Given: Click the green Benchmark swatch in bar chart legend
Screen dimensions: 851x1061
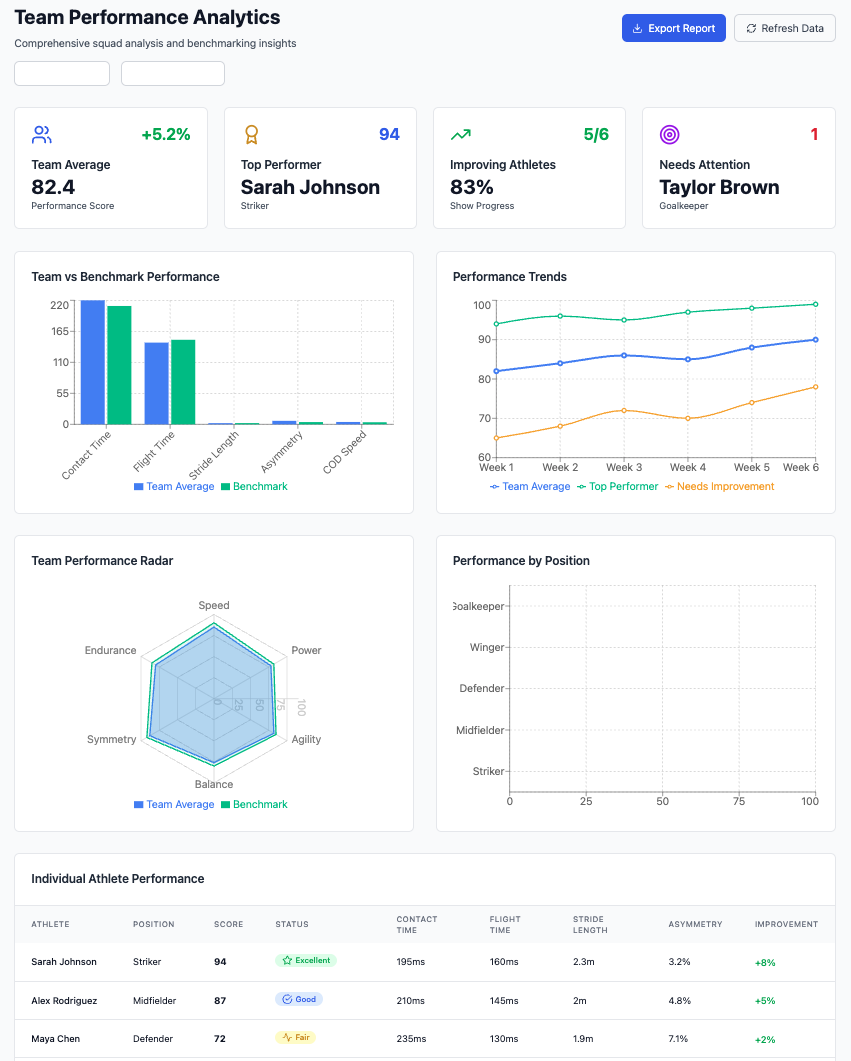Looking at the screenshot, I should click(225, 487).
